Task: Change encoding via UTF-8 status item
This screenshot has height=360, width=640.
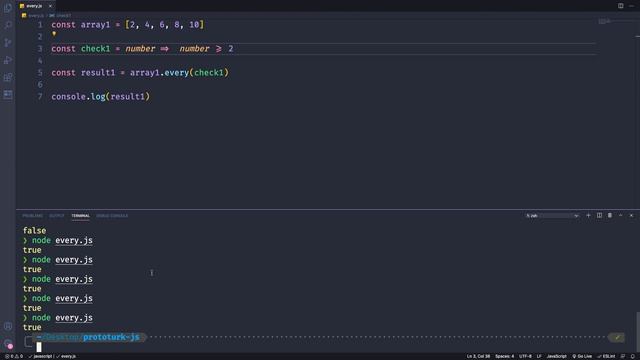Action: click(x=525, y=356)
